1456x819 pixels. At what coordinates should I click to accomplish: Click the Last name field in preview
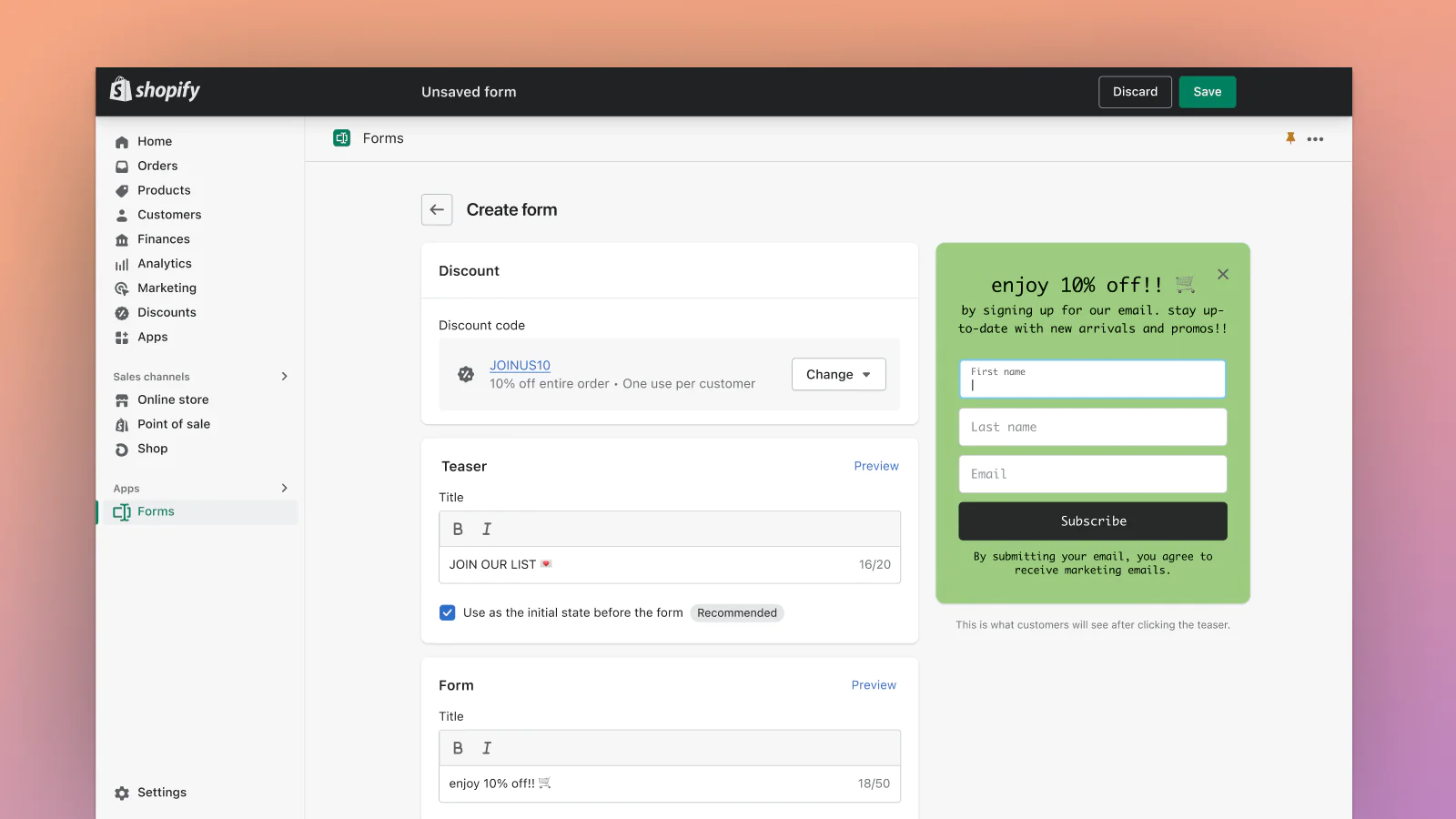pyautogui.click(x=1093, y=427)
